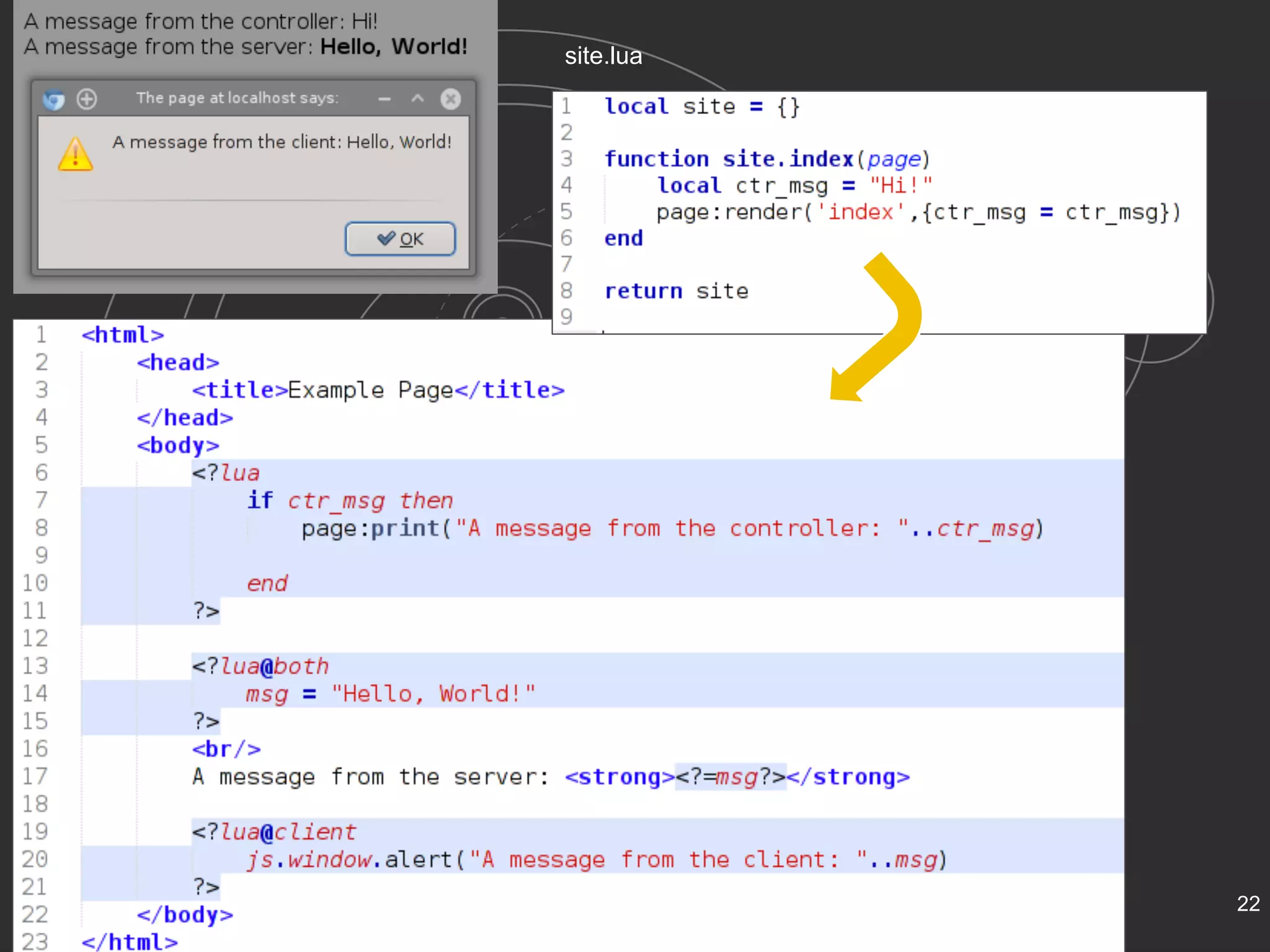The height and width of the screenshot is (952, 1270).
Task: Click the page:render('index' code line
Action: (x=918, y=212)
